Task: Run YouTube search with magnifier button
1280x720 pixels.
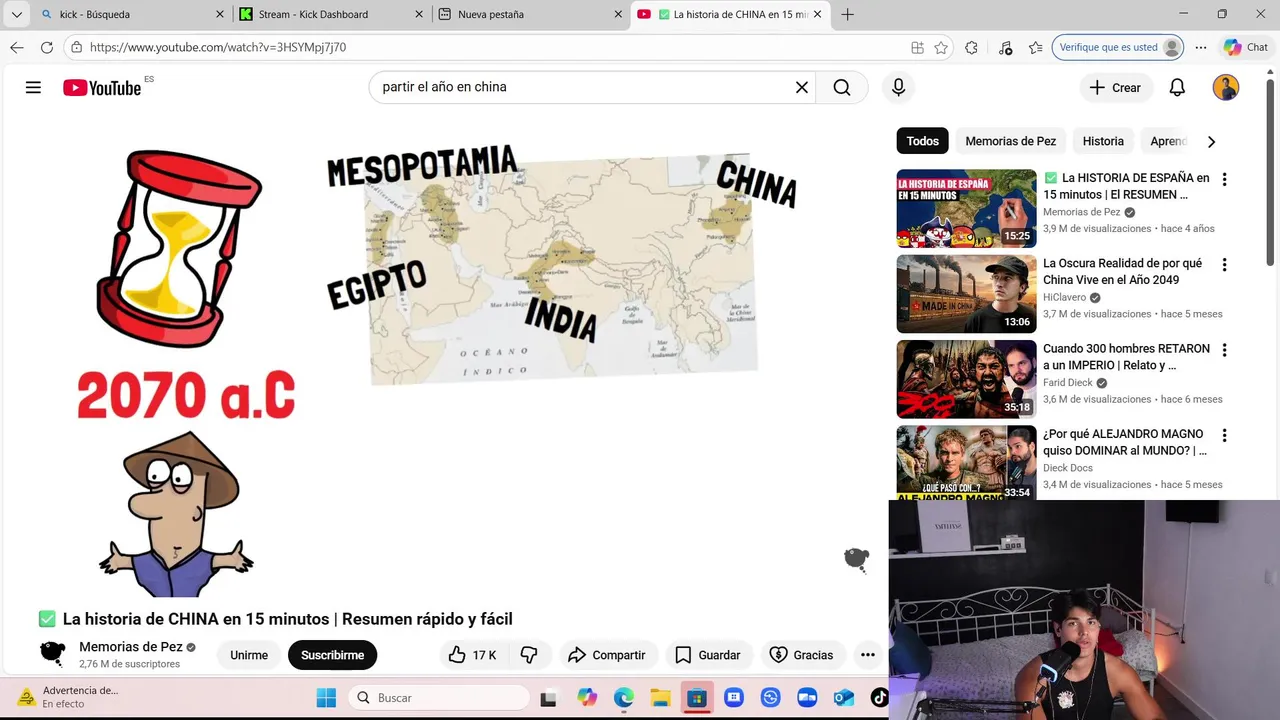Action: [842, 87]
